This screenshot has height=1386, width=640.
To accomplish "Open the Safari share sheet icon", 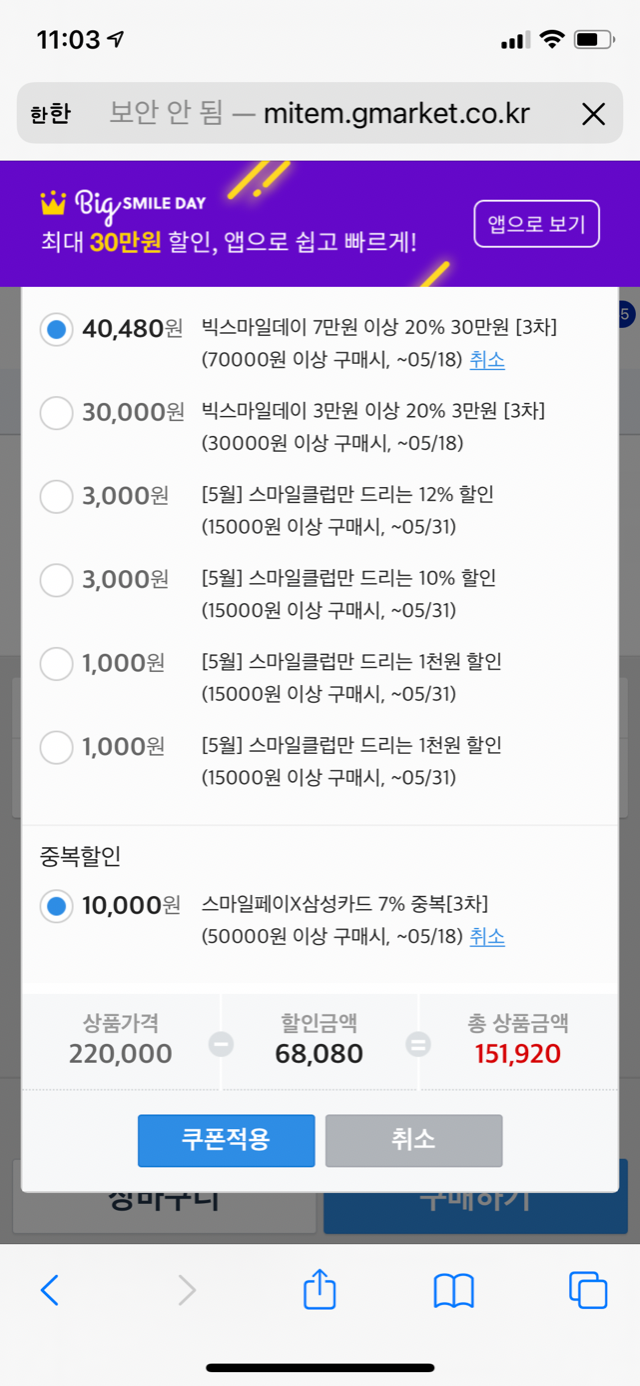I will (x=319, y=1287).
